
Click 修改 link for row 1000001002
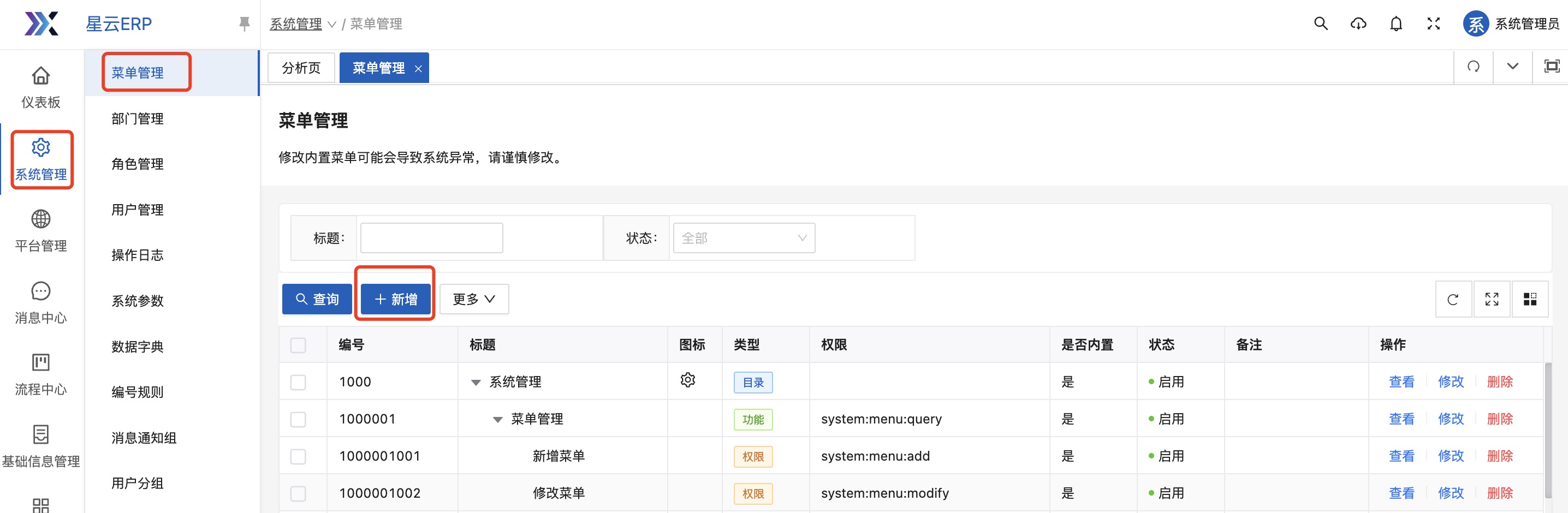1451,493
